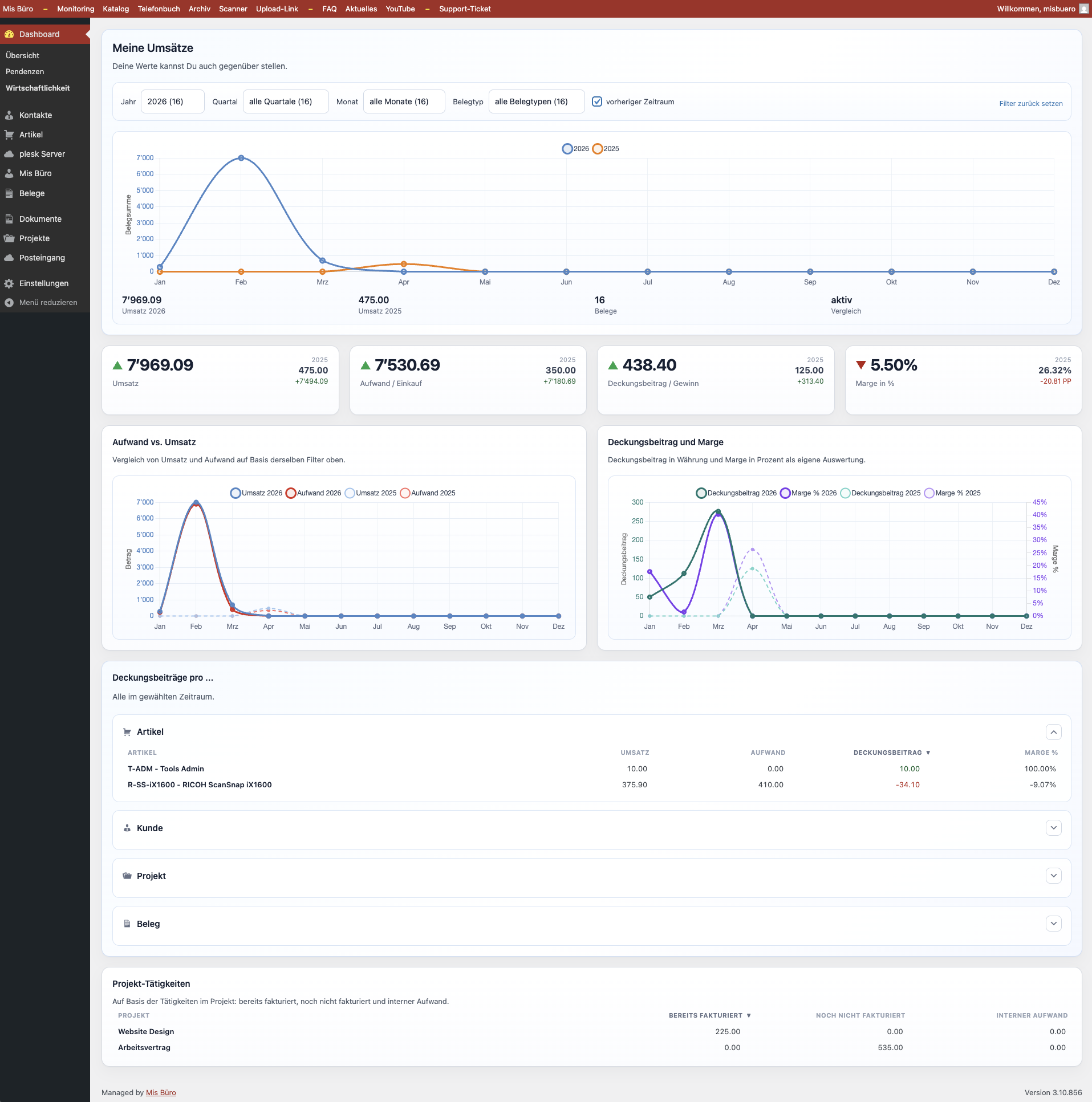Select Wirtschaftlichkeit in the sidebar submenu
The width and height of the screenshot is (1092, 1102).
coord(38,88)
